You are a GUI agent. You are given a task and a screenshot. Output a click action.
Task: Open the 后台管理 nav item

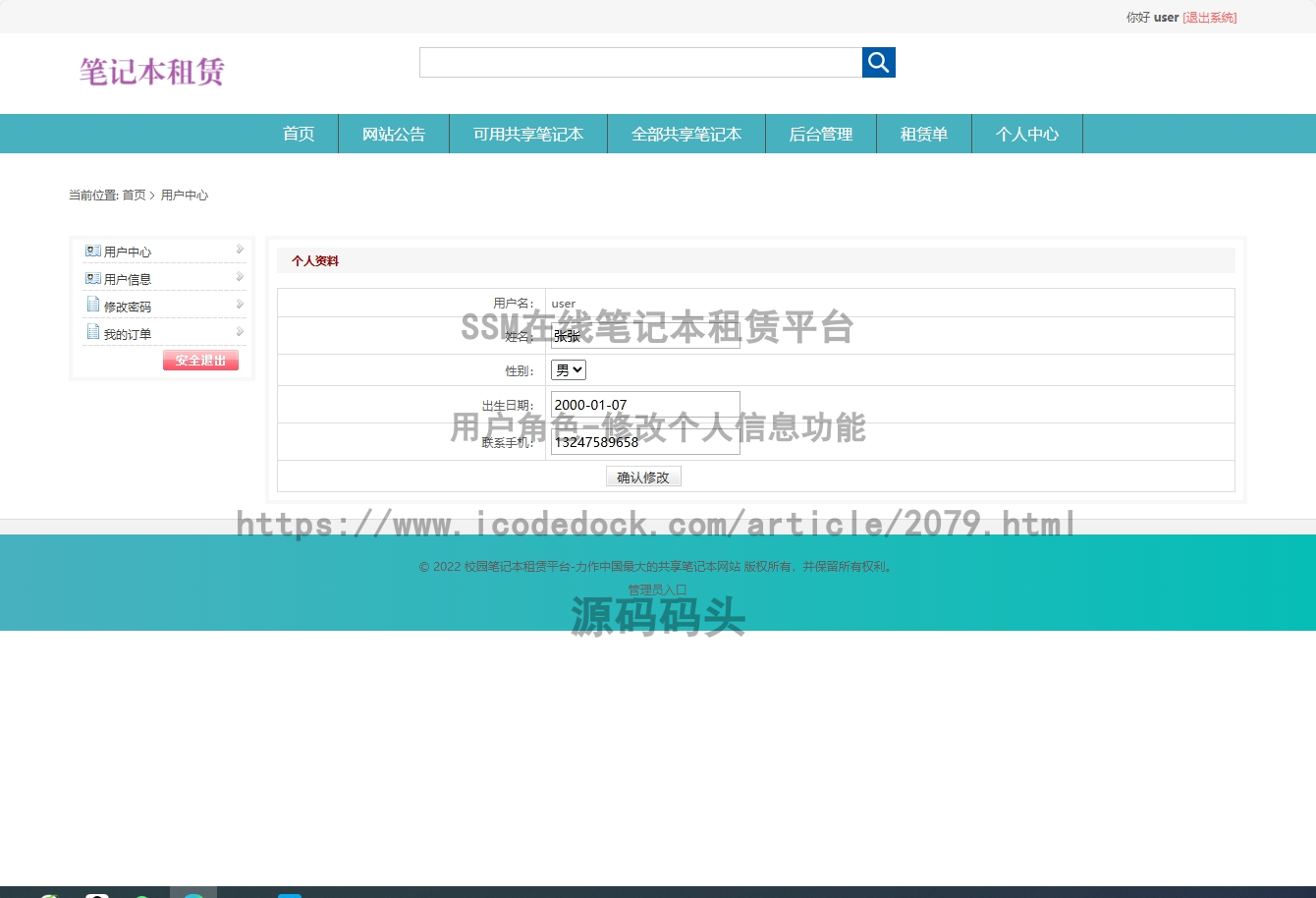[821, 134]
